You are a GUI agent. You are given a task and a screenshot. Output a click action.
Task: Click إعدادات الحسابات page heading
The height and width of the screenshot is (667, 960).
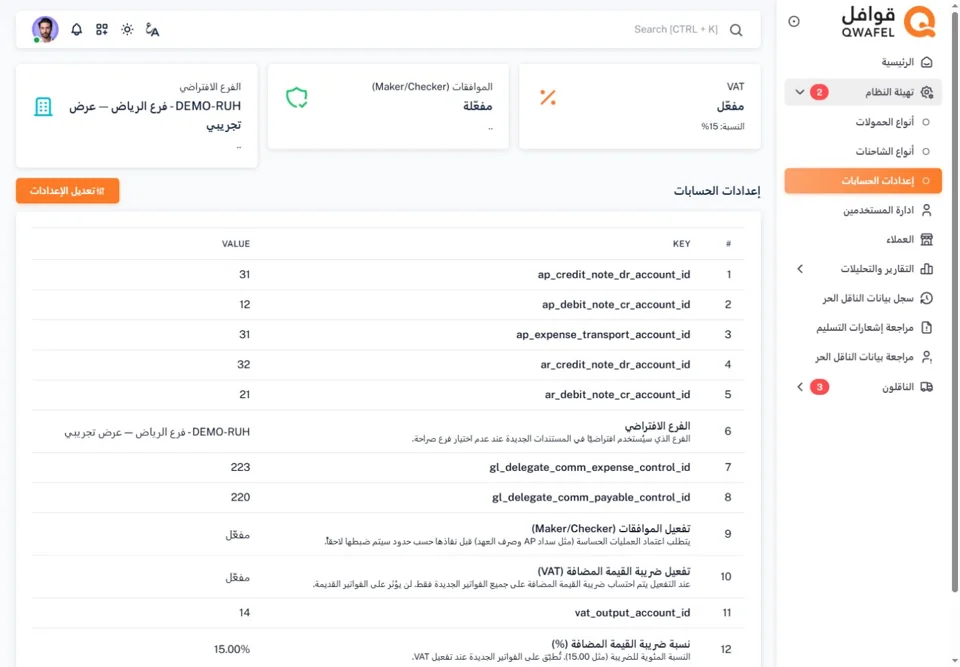(717, 191)
